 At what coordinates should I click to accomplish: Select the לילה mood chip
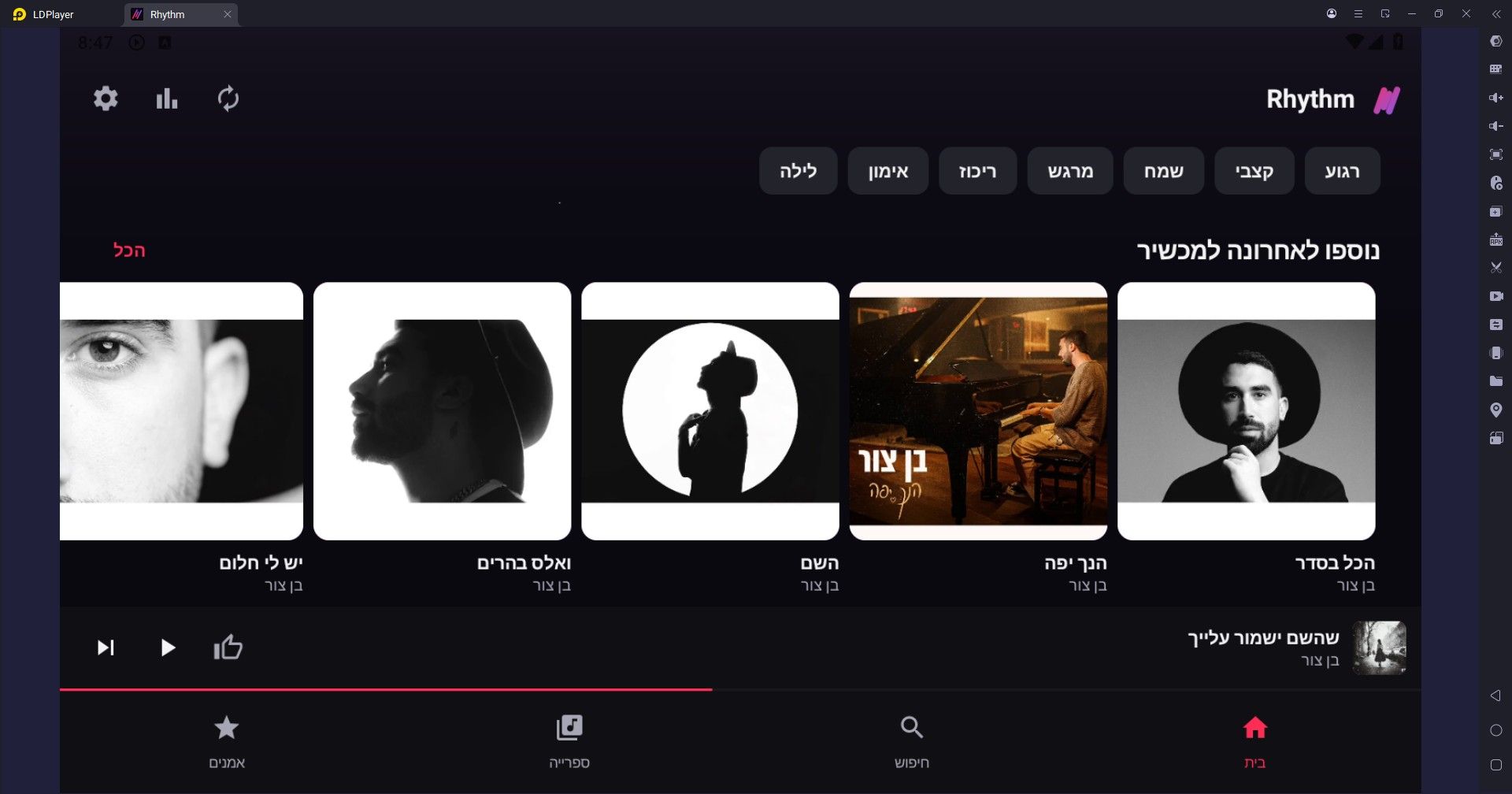tap(798, 171)
